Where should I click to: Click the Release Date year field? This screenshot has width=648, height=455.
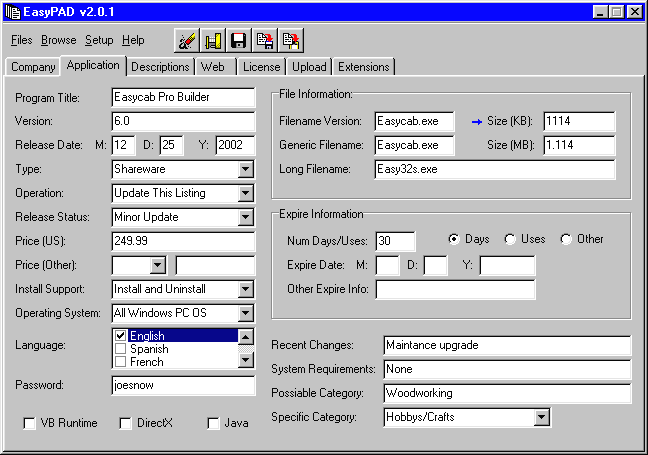235,145
